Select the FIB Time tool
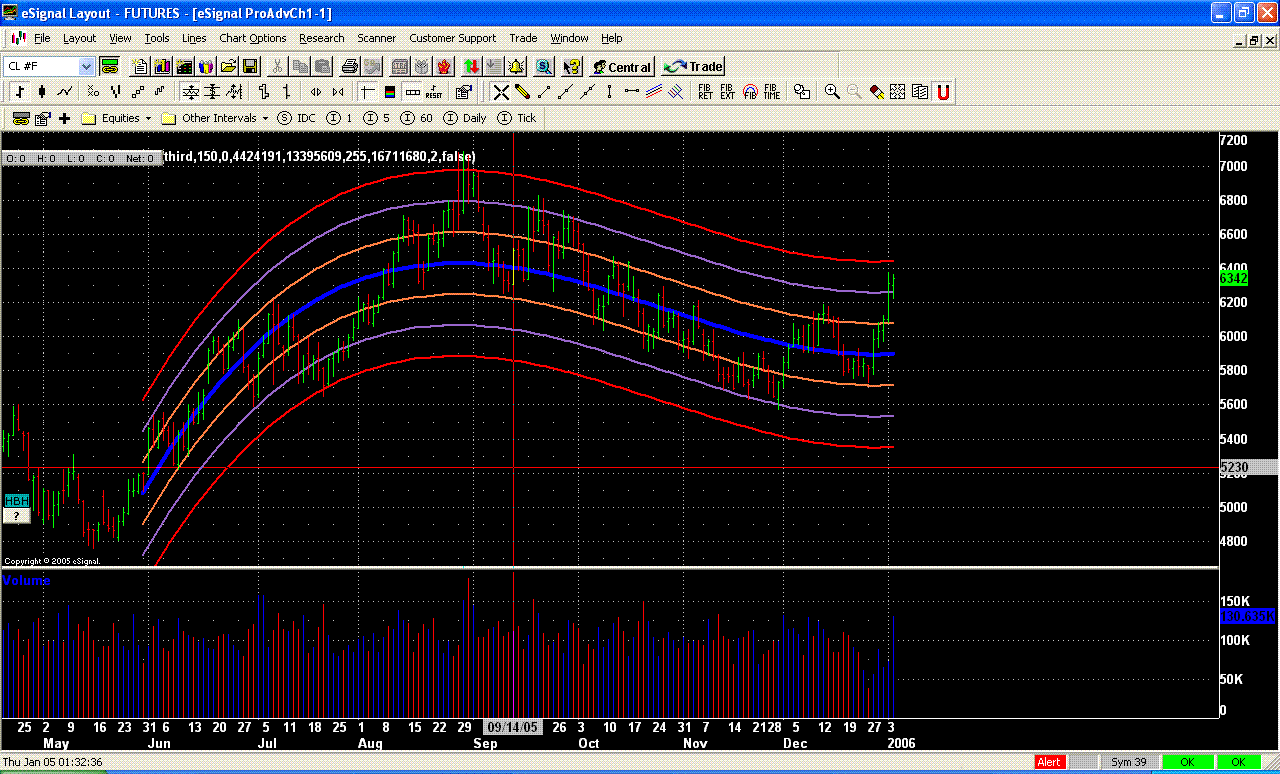Image resolution: width=1280 pixels, height=774 pixels. [x=772, y=91]
